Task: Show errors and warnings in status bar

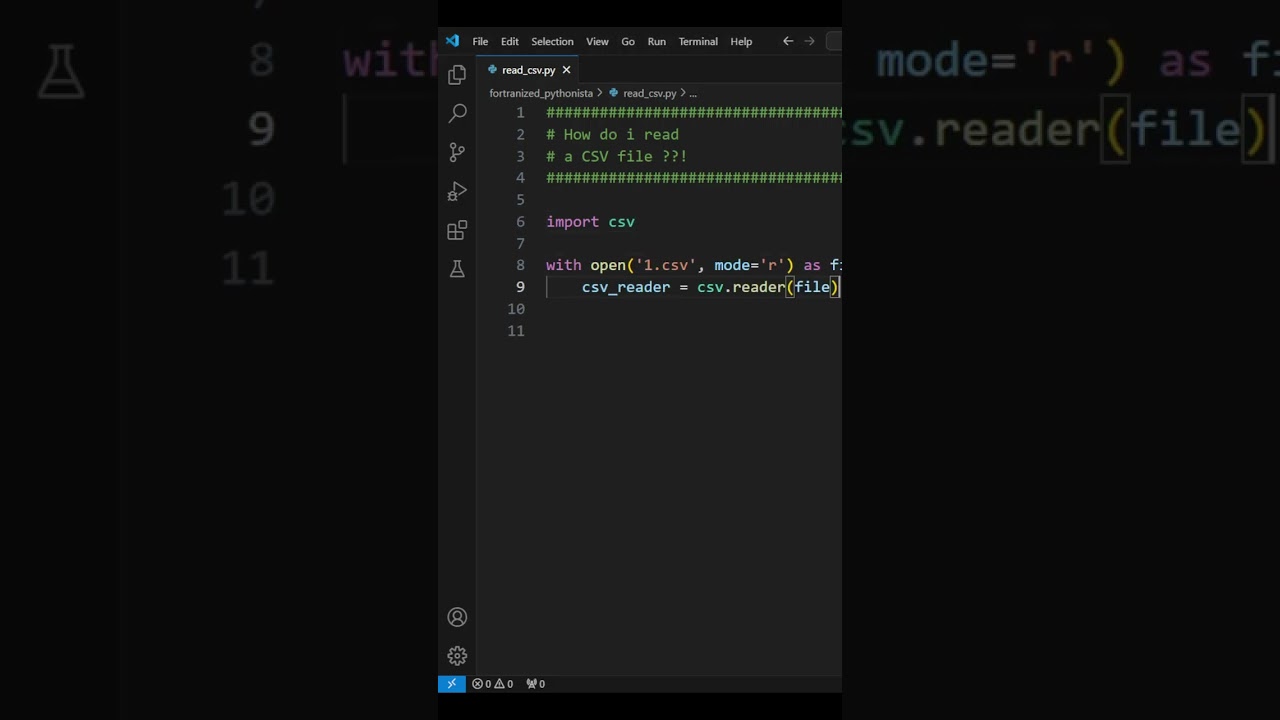Action: pos(492,684)
